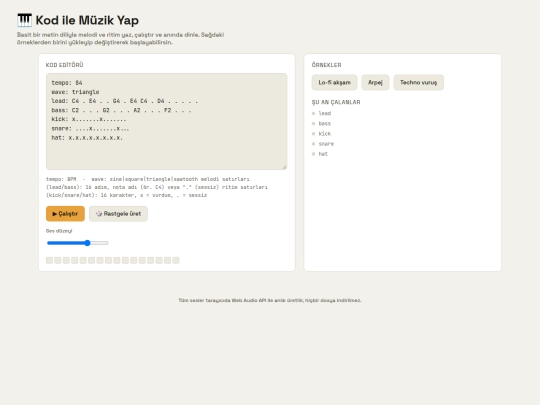Click the 'lead:' melody line in editor
540x405 pixels.
click(125, 101)
